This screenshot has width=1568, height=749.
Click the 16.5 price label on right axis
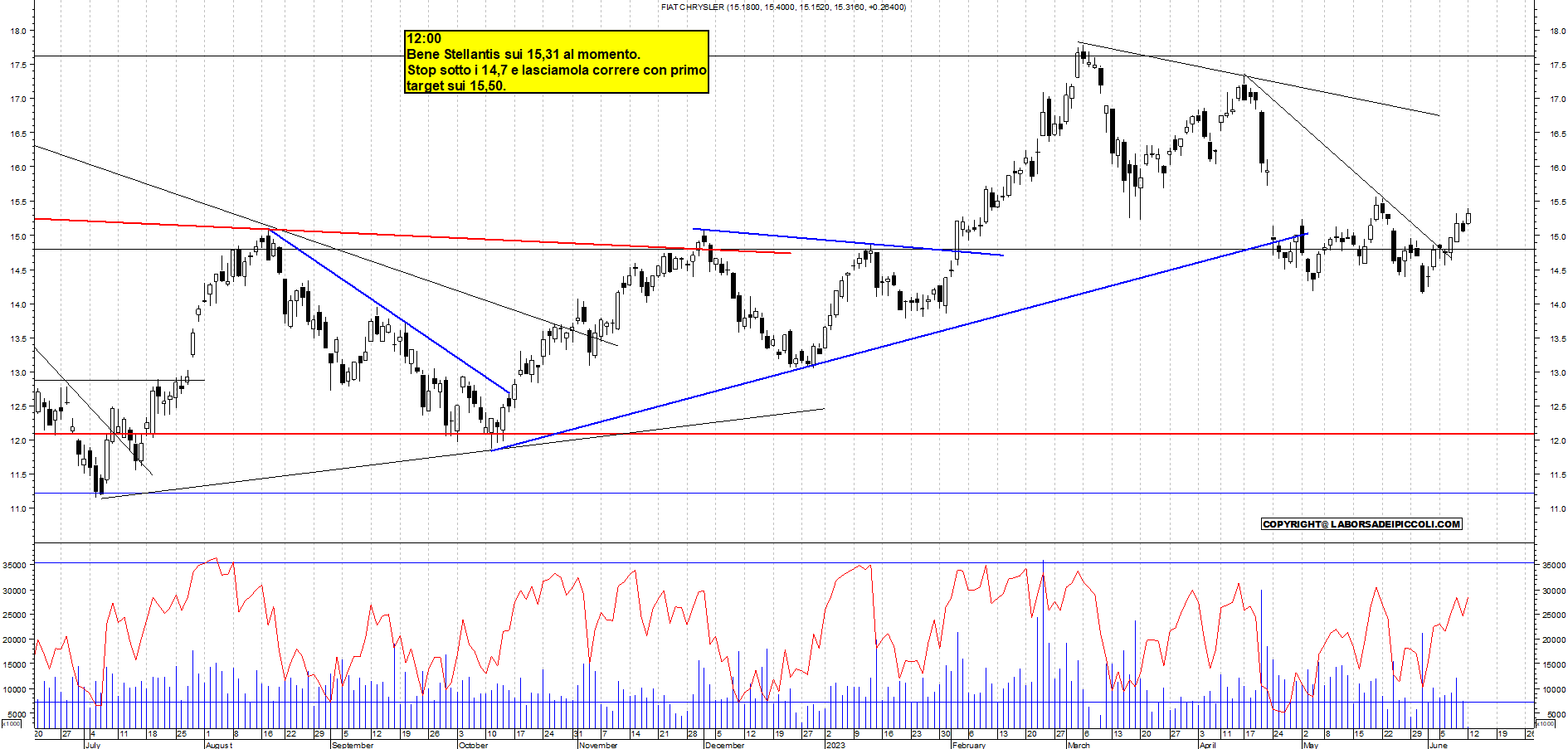1557,134
